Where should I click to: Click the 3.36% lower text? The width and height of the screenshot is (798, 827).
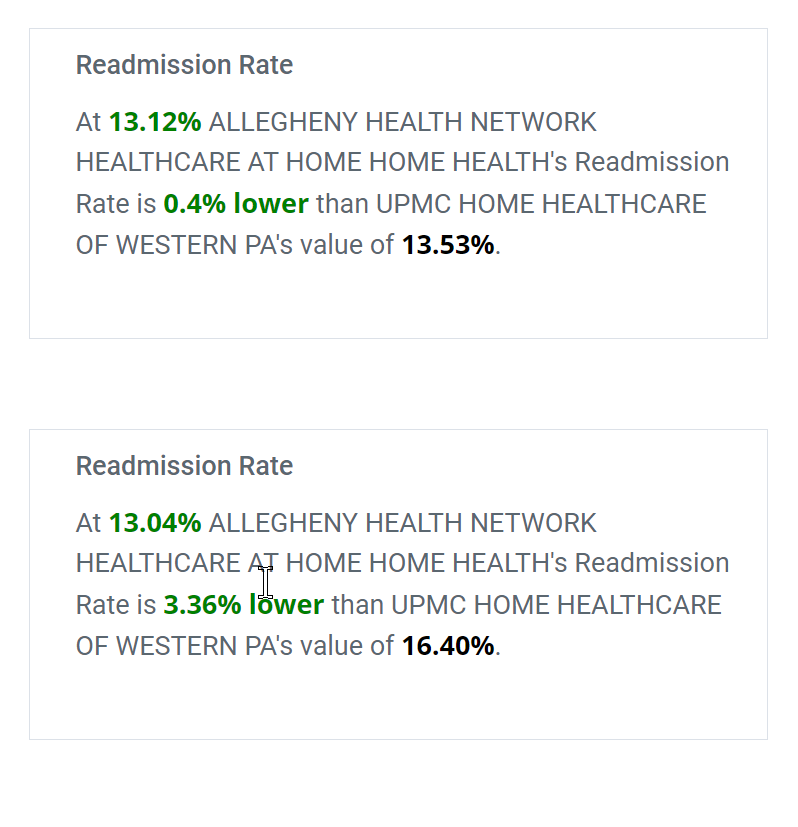[x=244, y=604]
